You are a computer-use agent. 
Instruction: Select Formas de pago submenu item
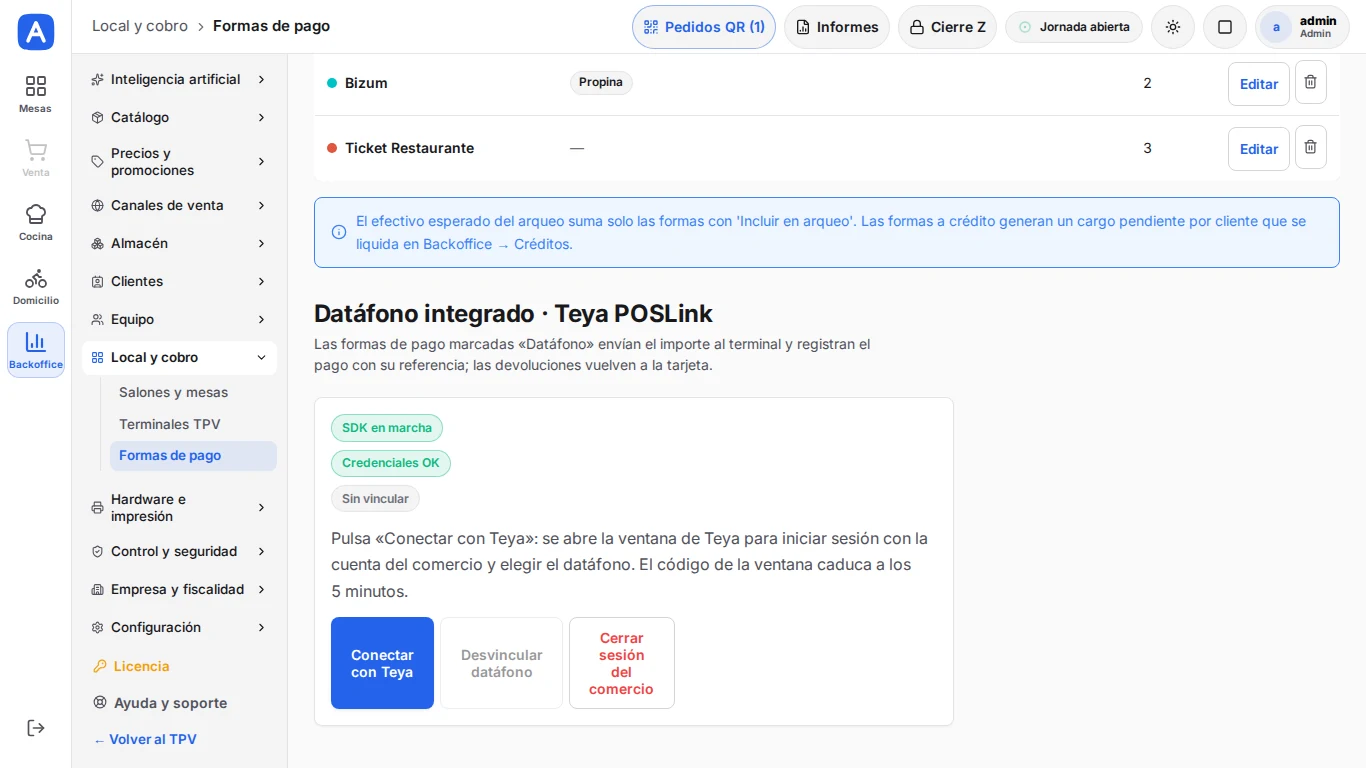click(193, 456)
